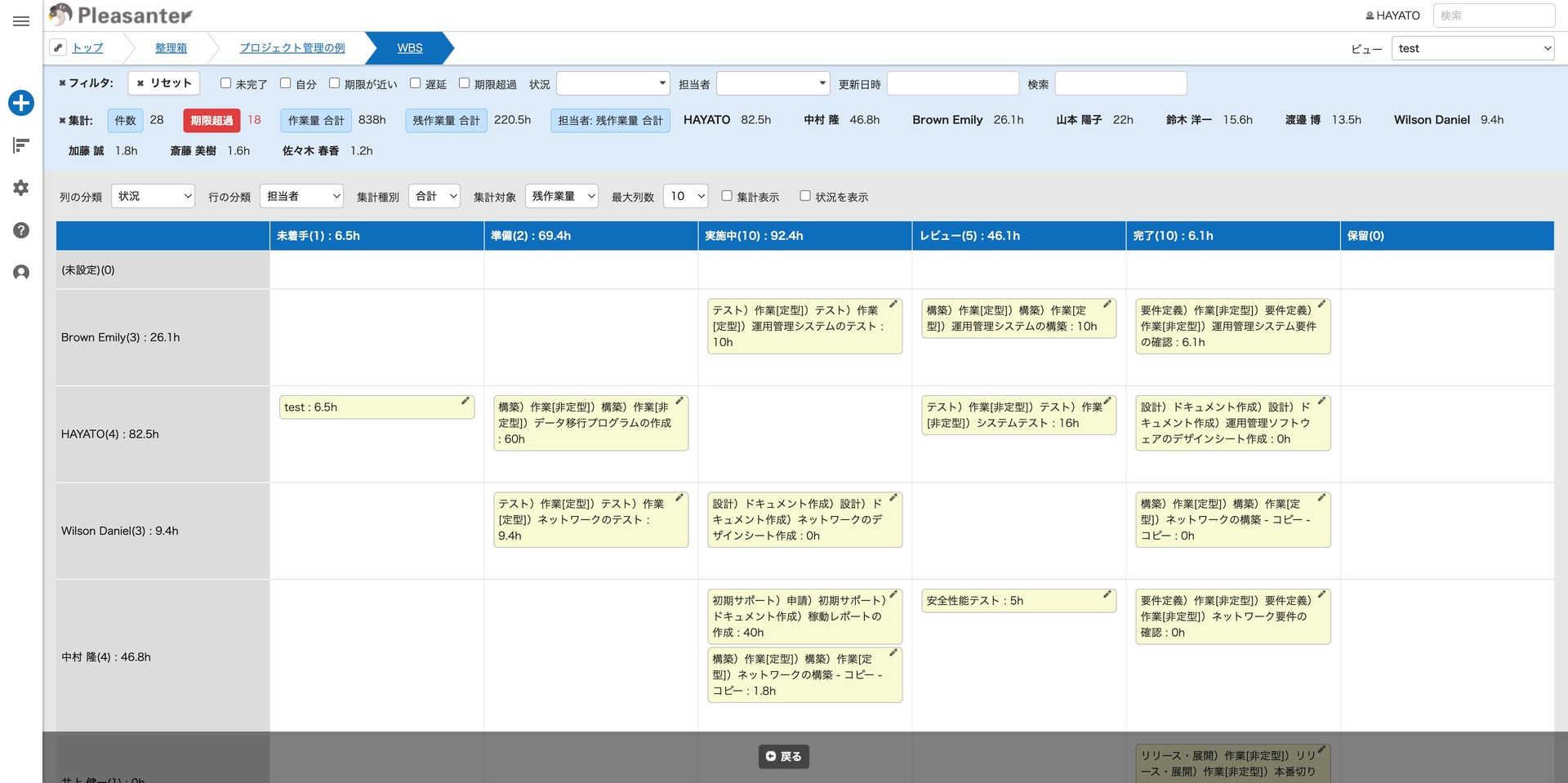Expand the 列の分類 dropdown

click(x=153, y=196)
